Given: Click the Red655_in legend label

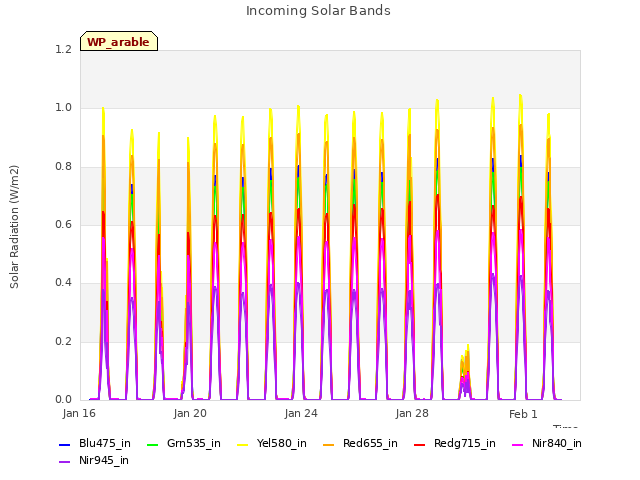Looking at the screenshot, I should pos(370,443).
